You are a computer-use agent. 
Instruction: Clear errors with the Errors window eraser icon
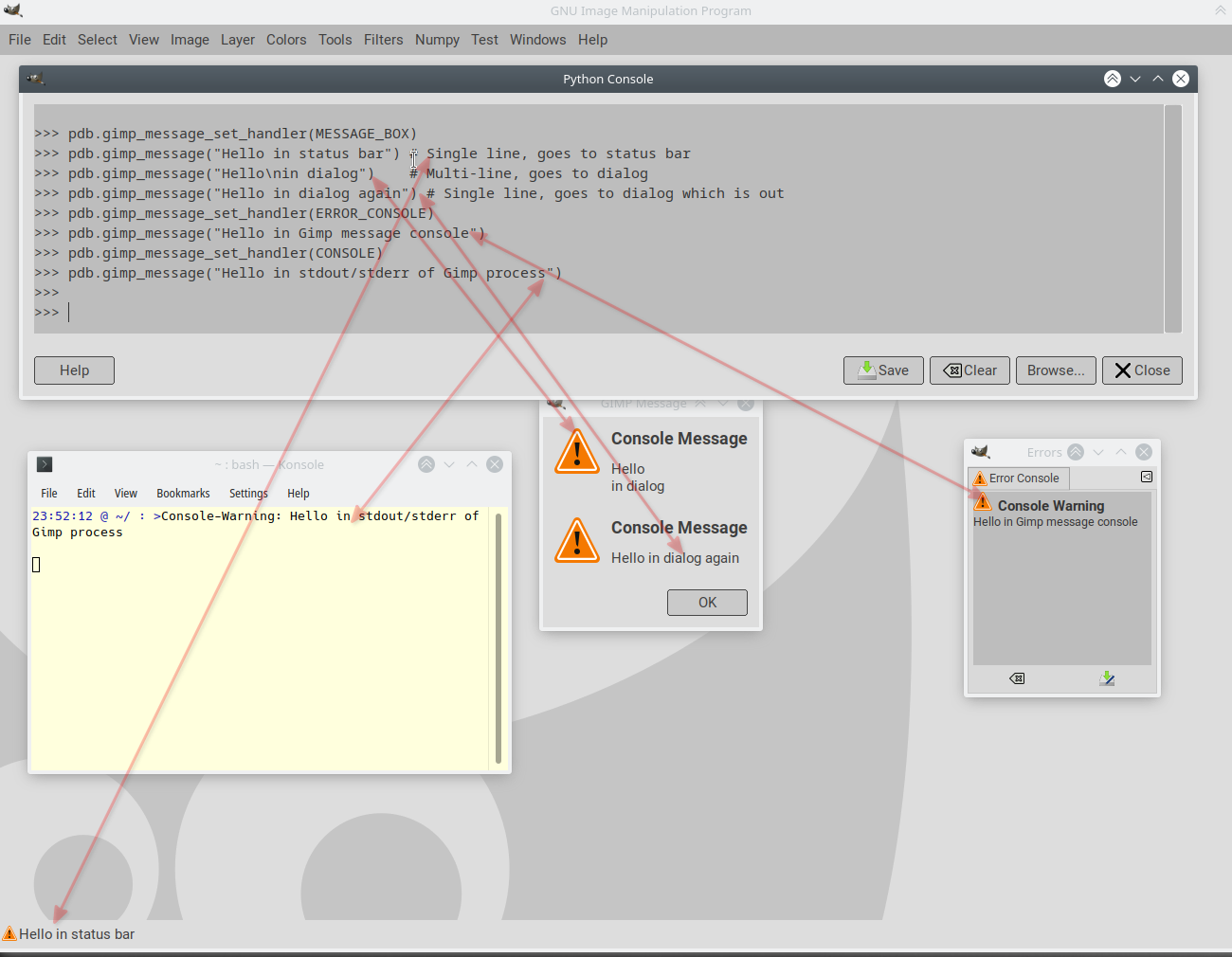(1017, 678)
